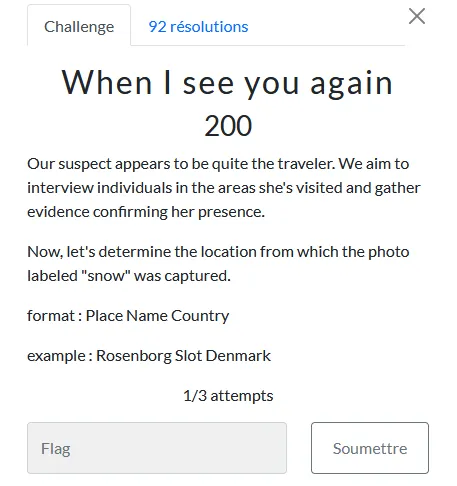Click the Rosenborg Slot Denmark example
457x486 pixels.
(x=183, y=356)
